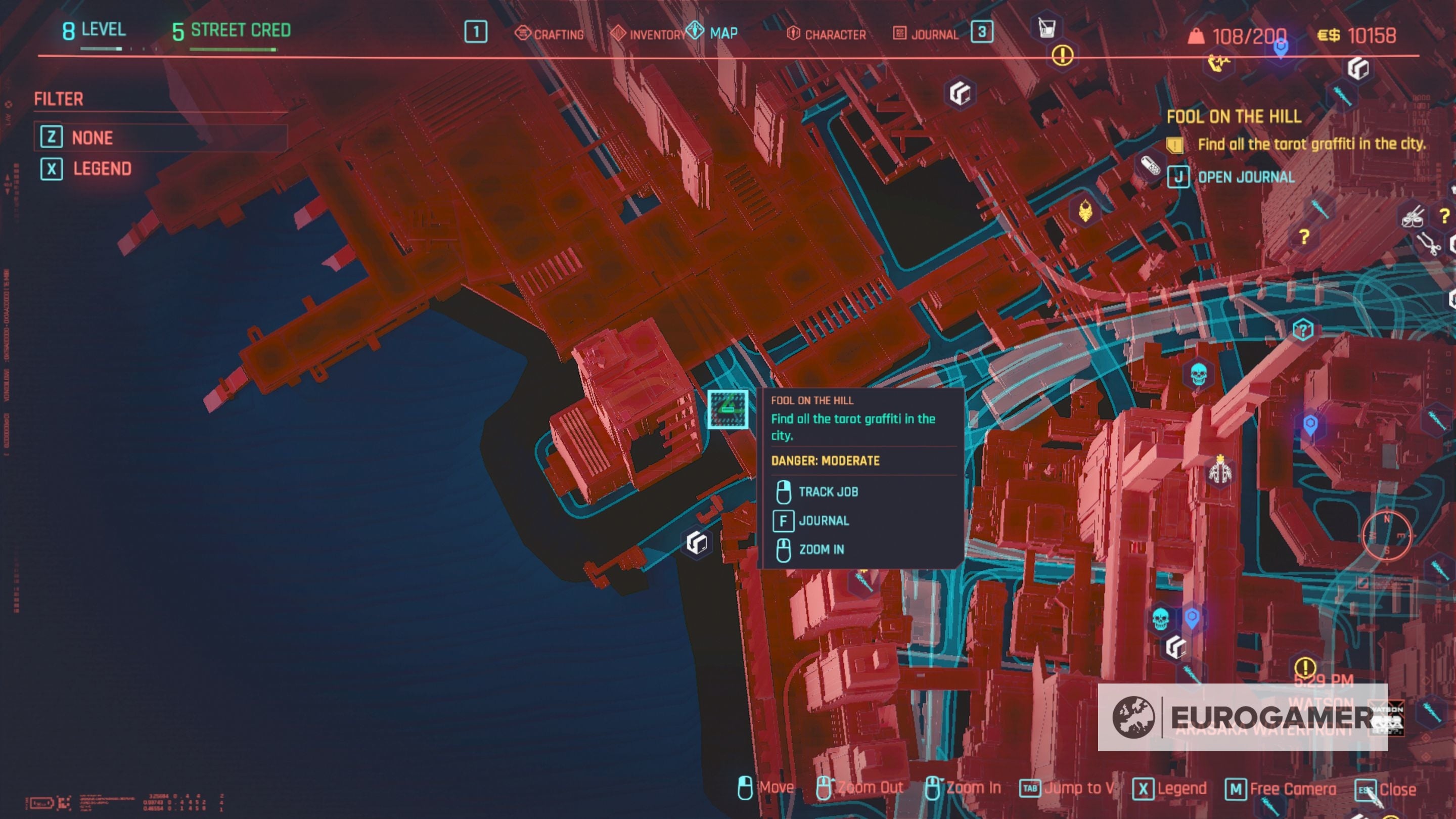
Task: Click Journal option in the tooltip
Action: click(811, 521)
